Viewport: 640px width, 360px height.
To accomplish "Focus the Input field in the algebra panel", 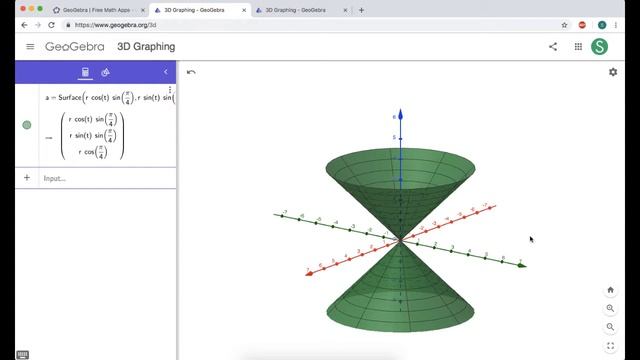I will coord(108,178).
